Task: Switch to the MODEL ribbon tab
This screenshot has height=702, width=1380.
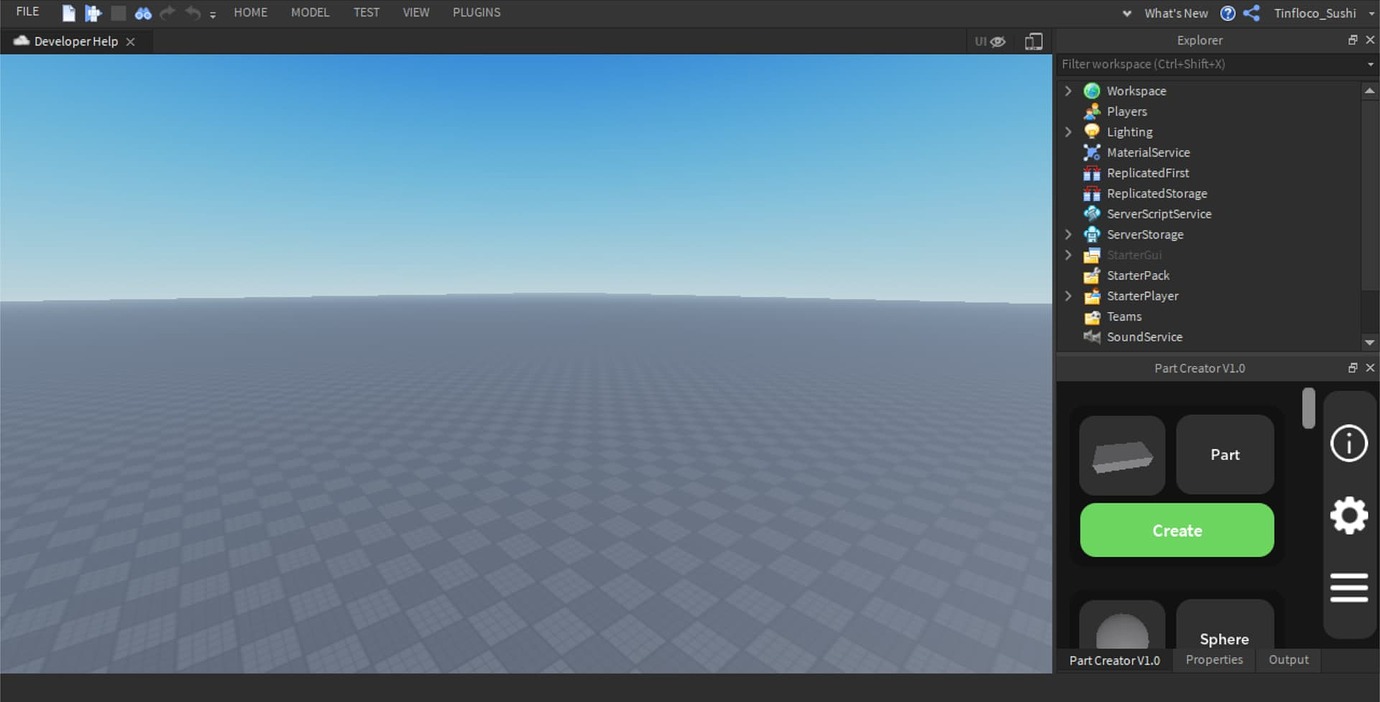Action: (310, 12)
